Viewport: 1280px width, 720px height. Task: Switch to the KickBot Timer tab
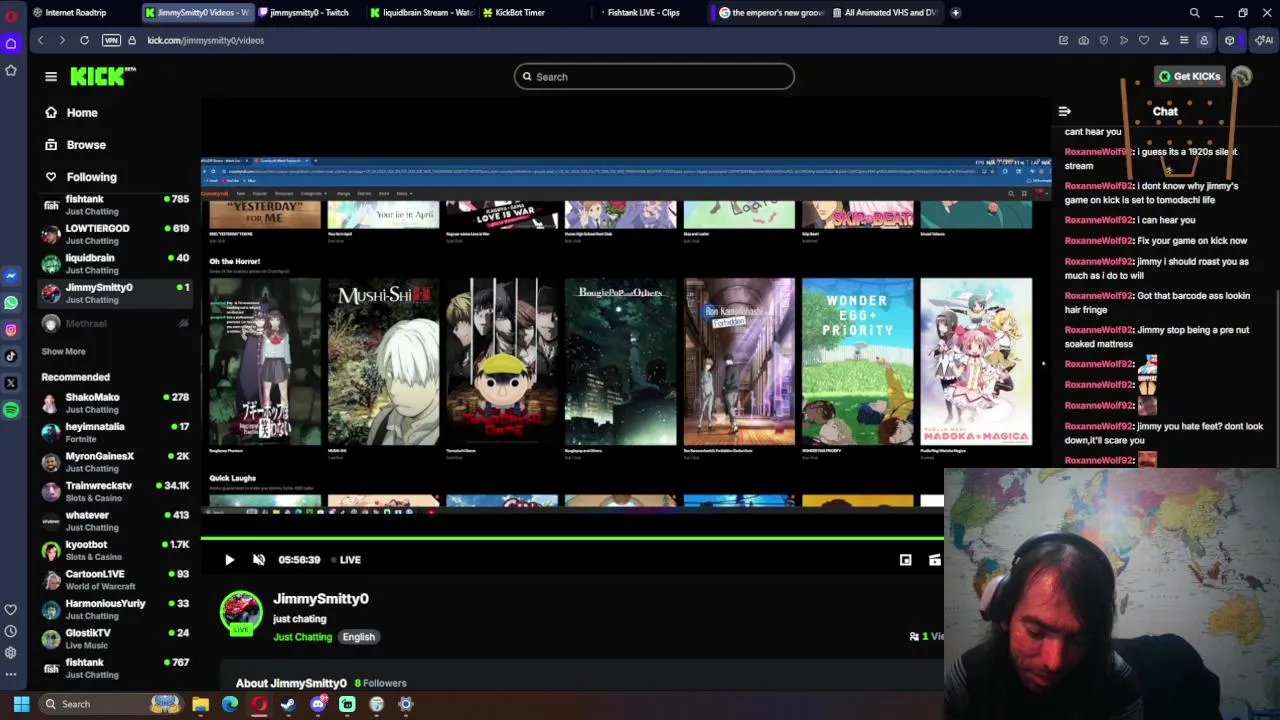click(x=520, y=13)
